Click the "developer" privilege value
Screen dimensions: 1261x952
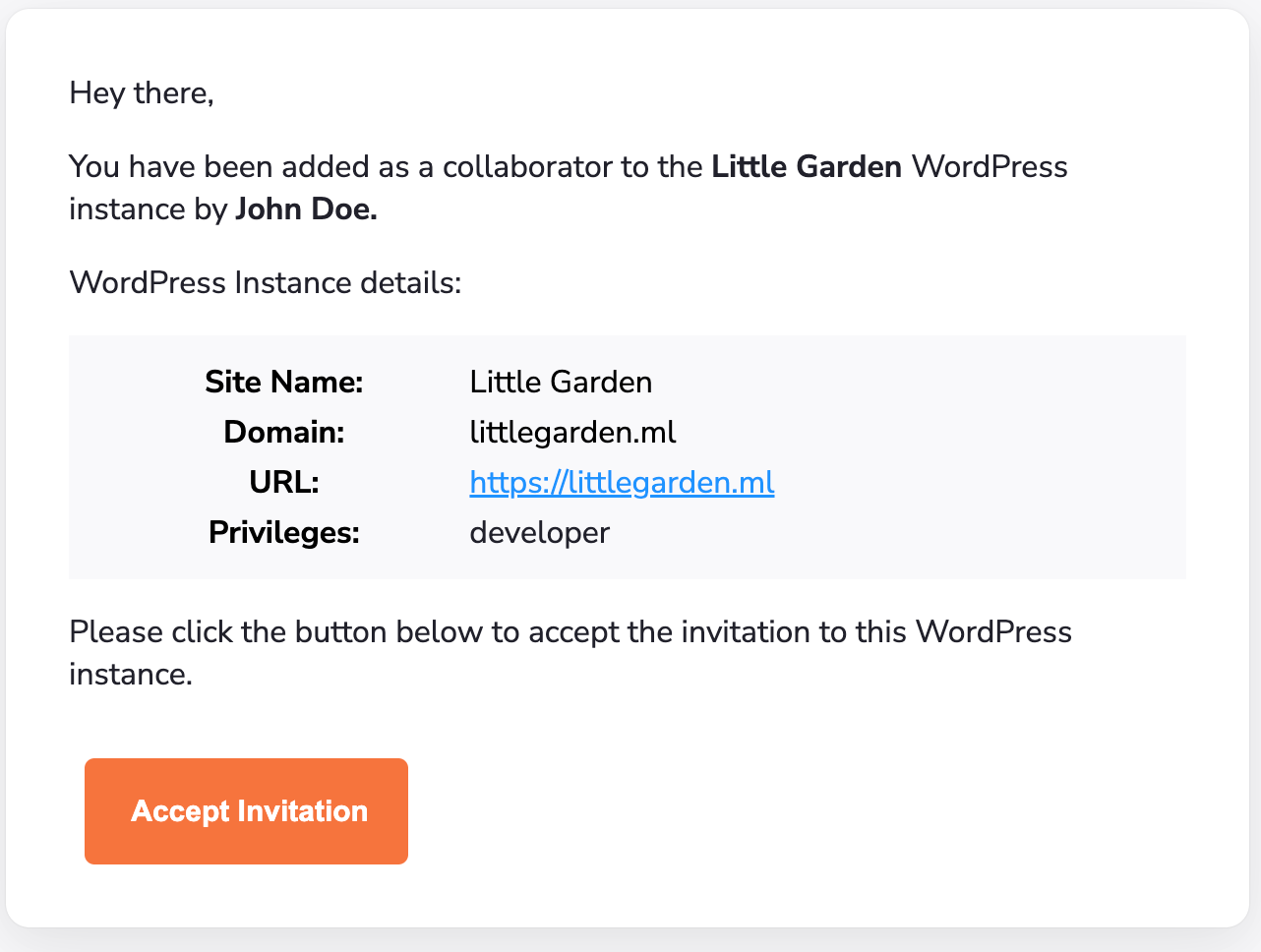(540, 533)
